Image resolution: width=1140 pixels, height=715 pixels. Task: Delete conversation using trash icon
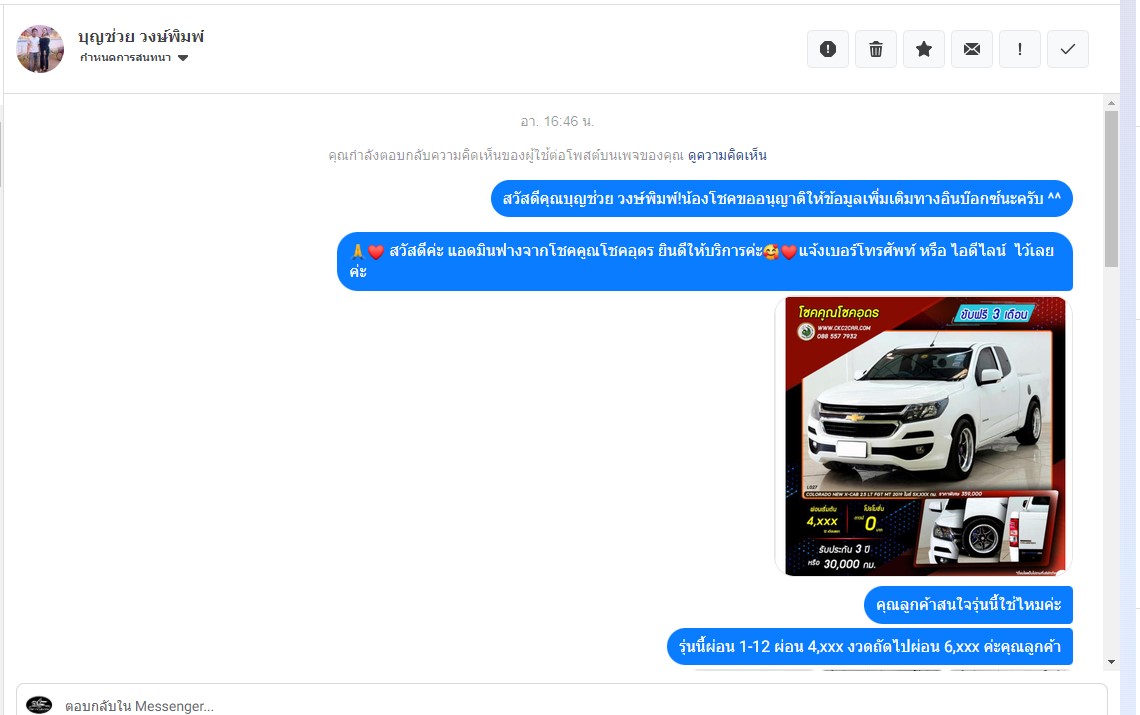click(x=875, y=49)
